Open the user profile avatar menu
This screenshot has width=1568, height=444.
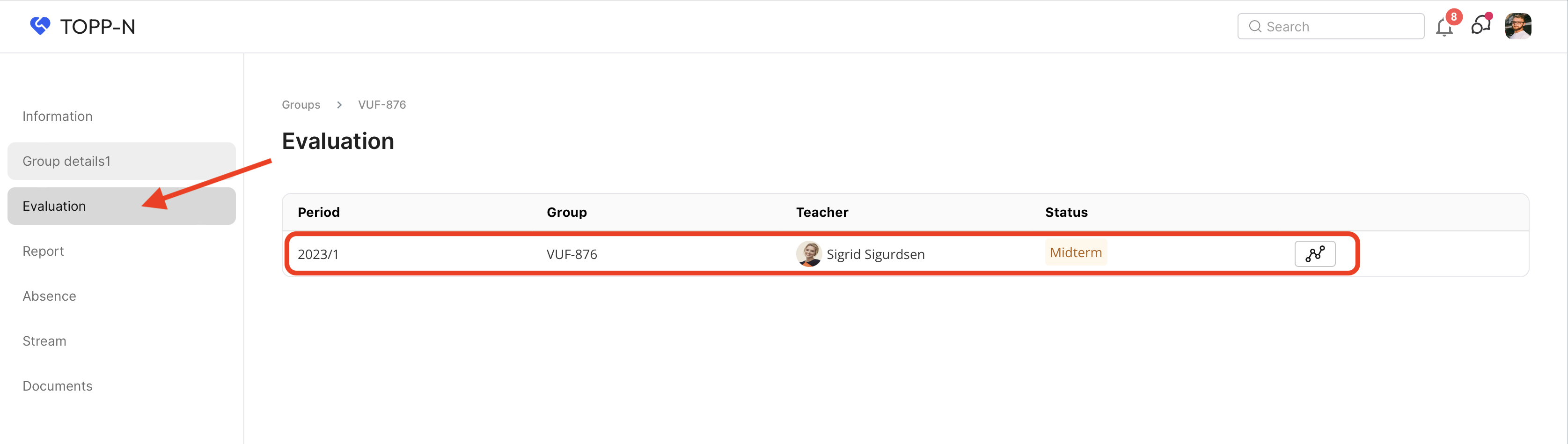click(x=1517, y=26)
